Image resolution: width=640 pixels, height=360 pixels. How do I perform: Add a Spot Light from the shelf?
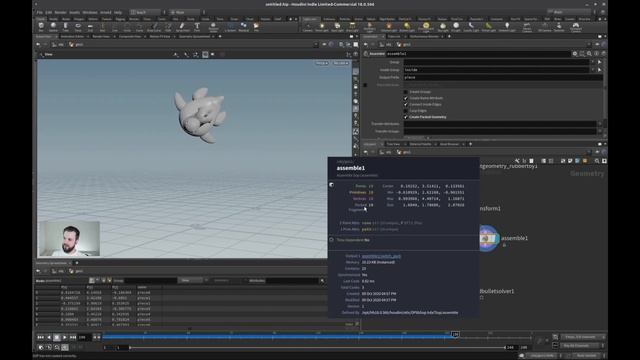click(x=337, y=27)
